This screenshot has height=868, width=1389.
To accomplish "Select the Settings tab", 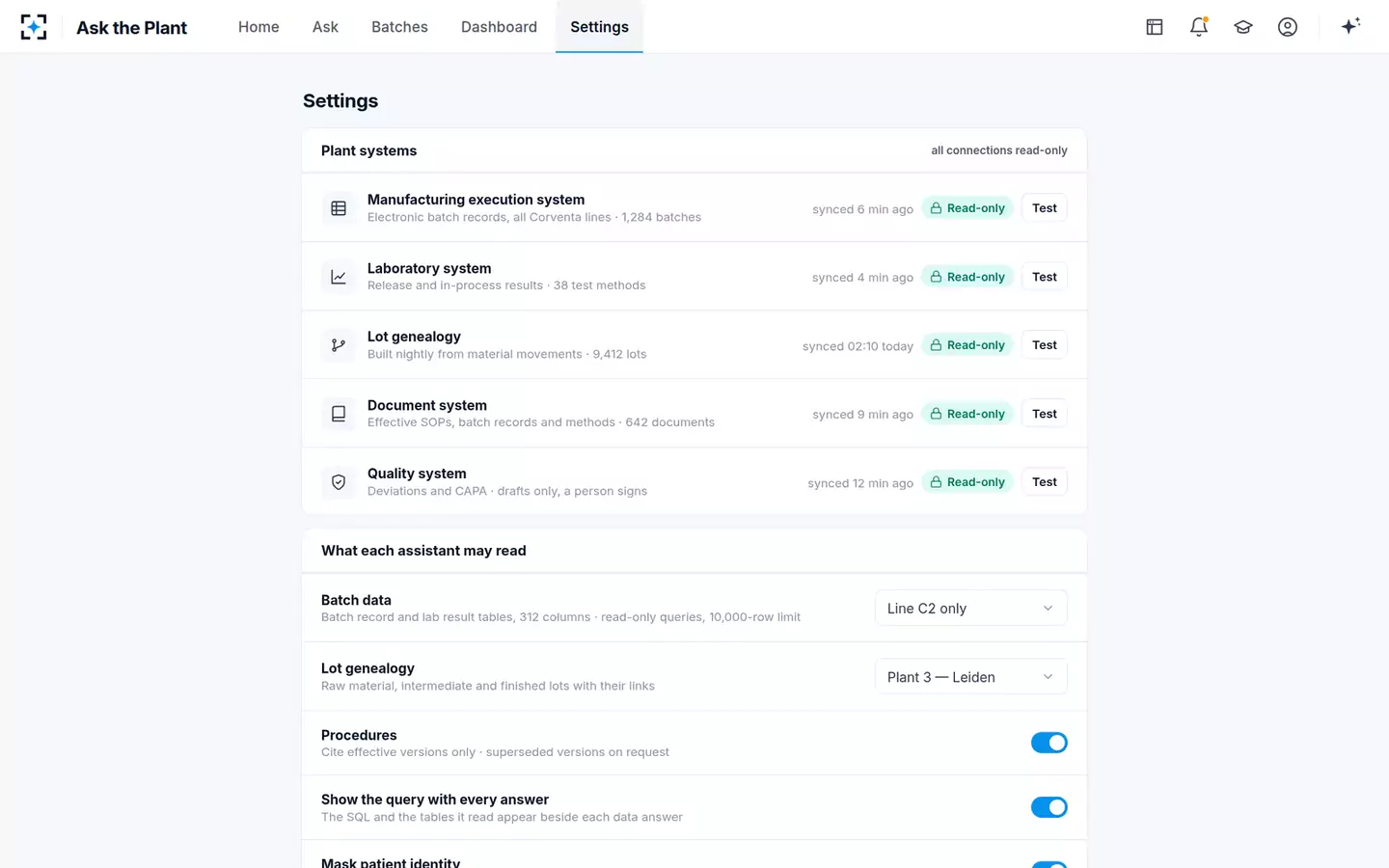I will 599,27.
